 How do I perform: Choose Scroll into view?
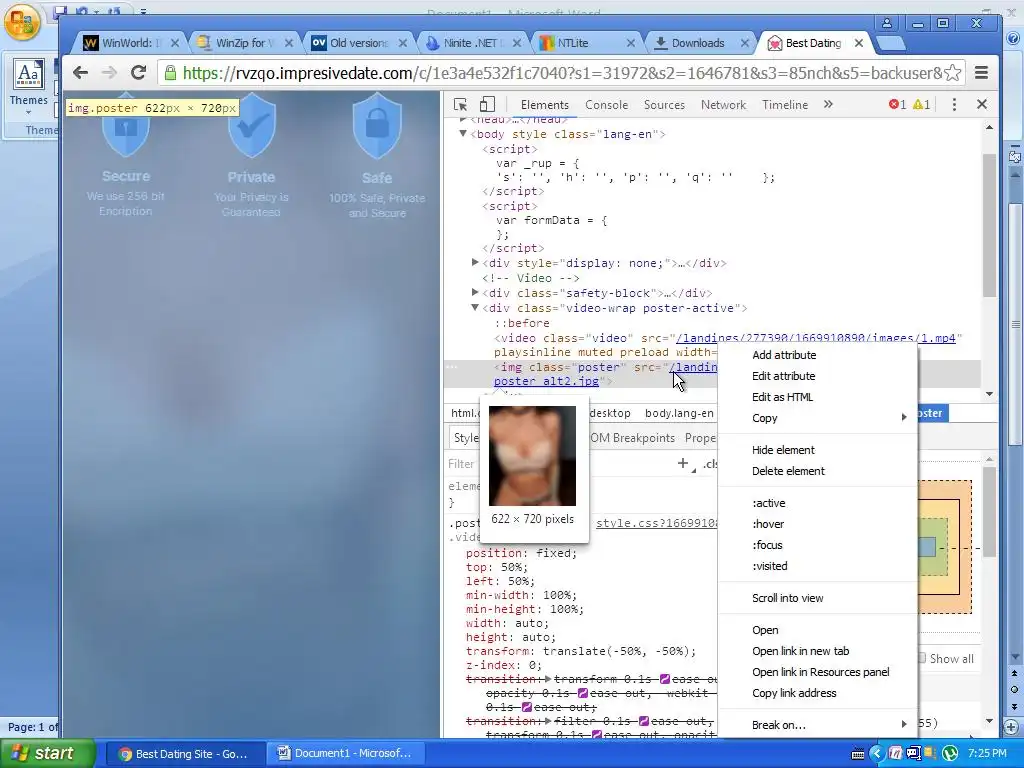818,598
